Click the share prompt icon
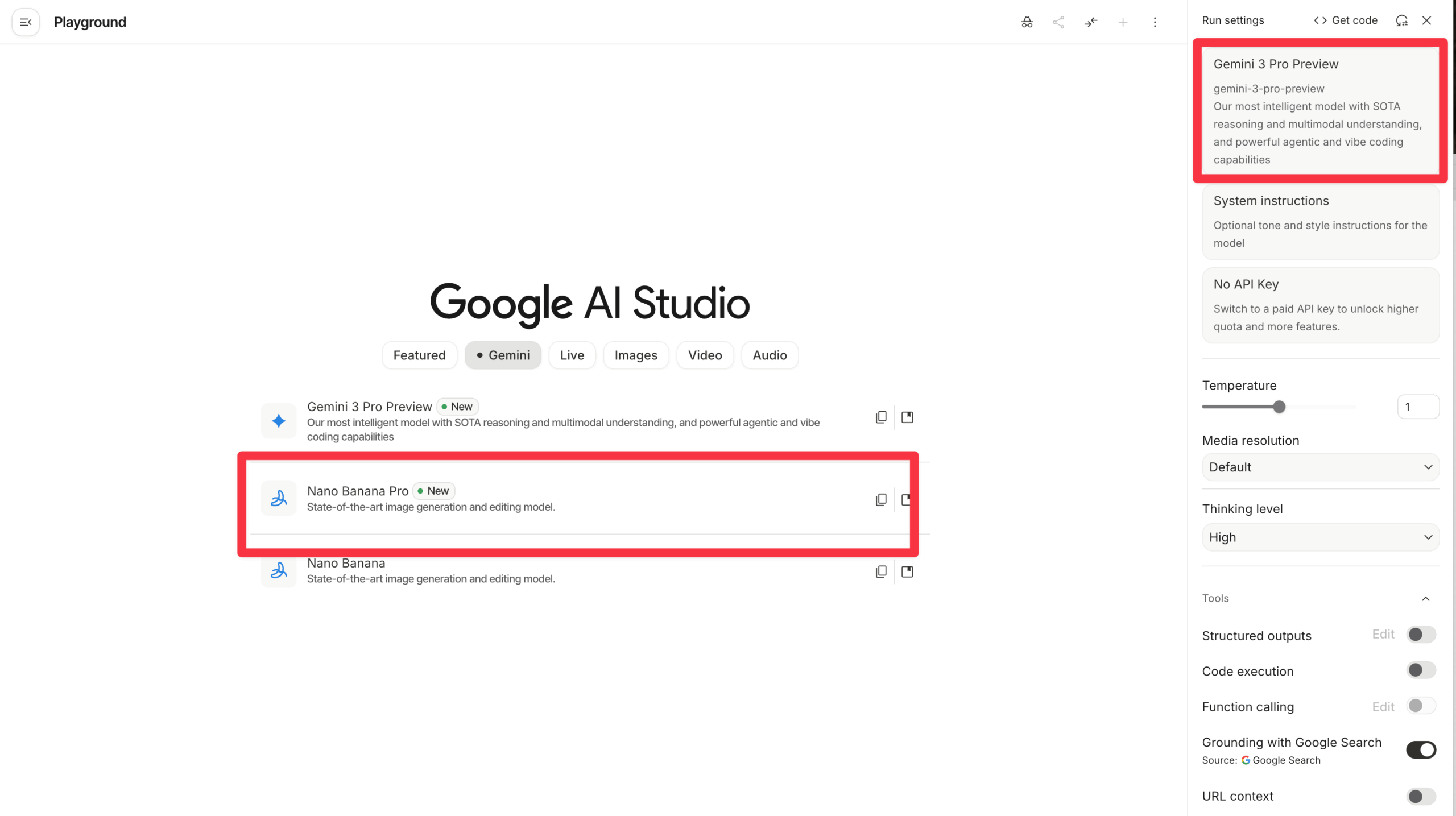This screenshot has width=1456, height=816. tap(1058, 22)
